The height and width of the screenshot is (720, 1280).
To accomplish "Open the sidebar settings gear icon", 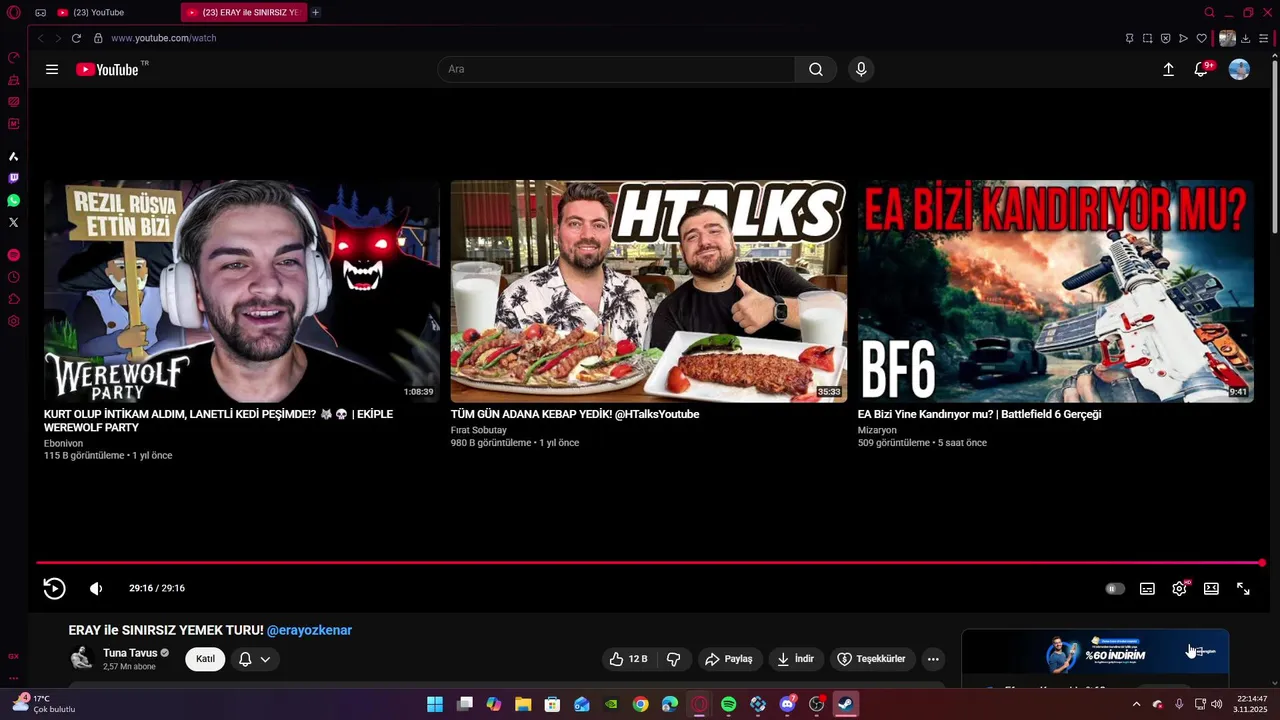I will point(13,321).
